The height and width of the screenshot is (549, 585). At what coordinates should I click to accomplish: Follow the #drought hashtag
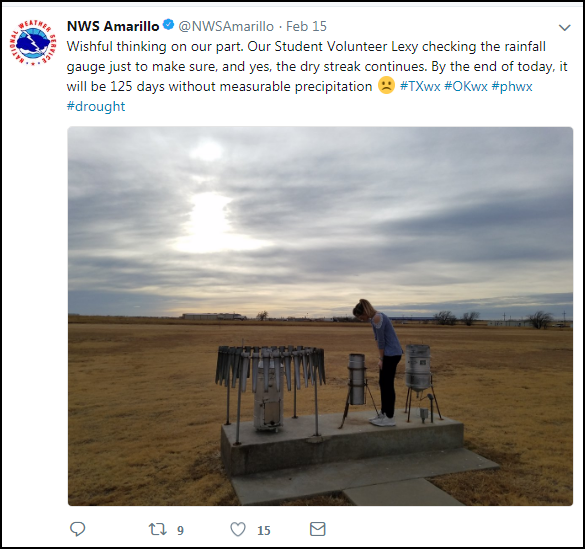click(x=96, y=106)
